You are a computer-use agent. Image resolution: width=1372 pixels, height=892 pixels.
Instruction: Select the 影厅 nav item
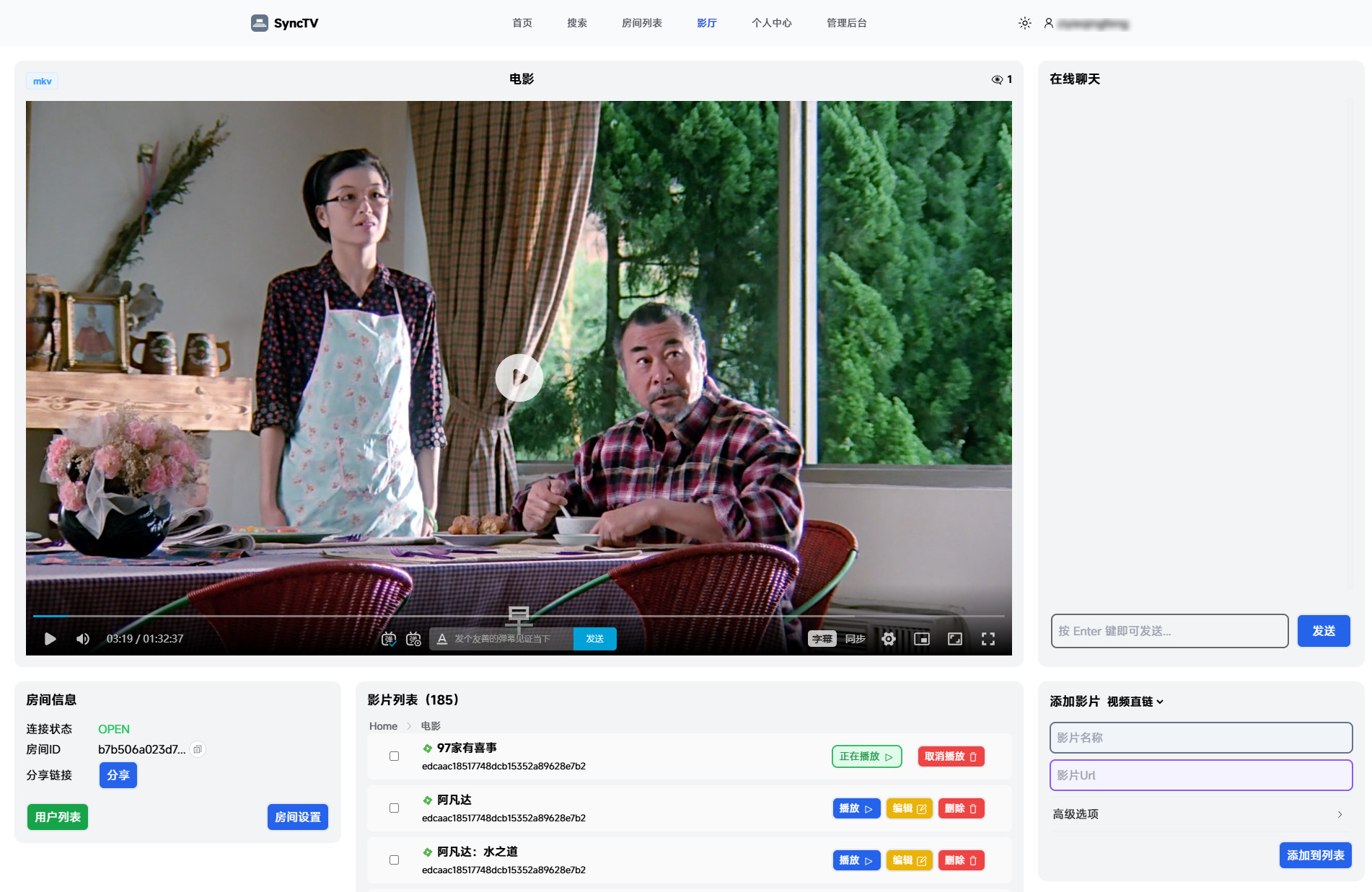click(707, 23)
